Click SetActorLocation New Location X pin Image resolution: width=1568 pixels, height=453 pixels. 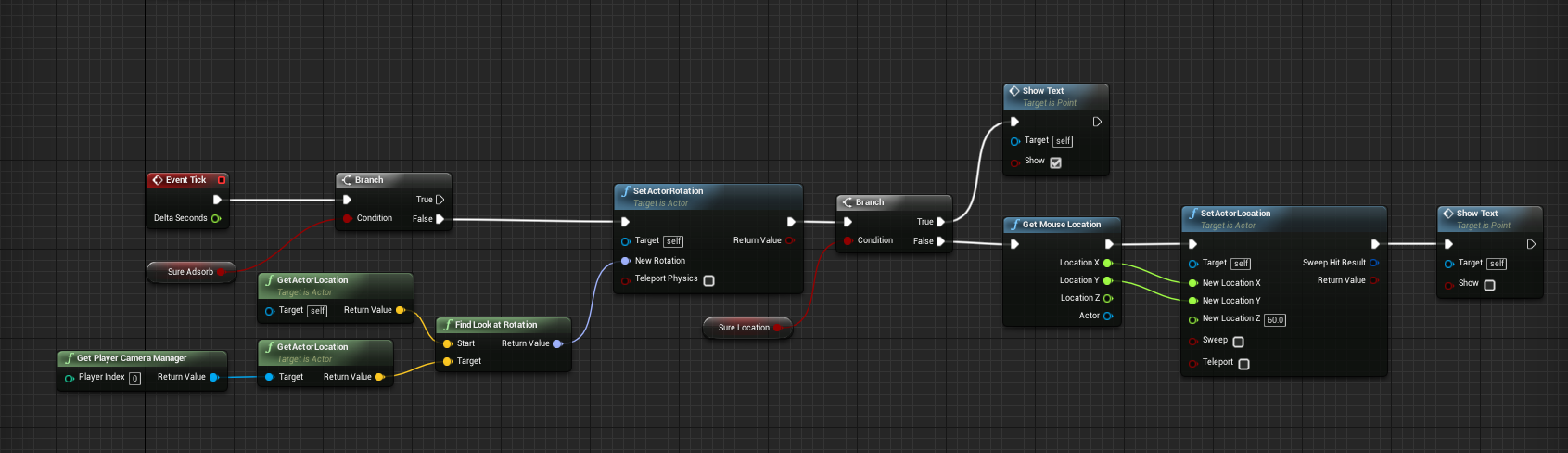(1193, 283)
